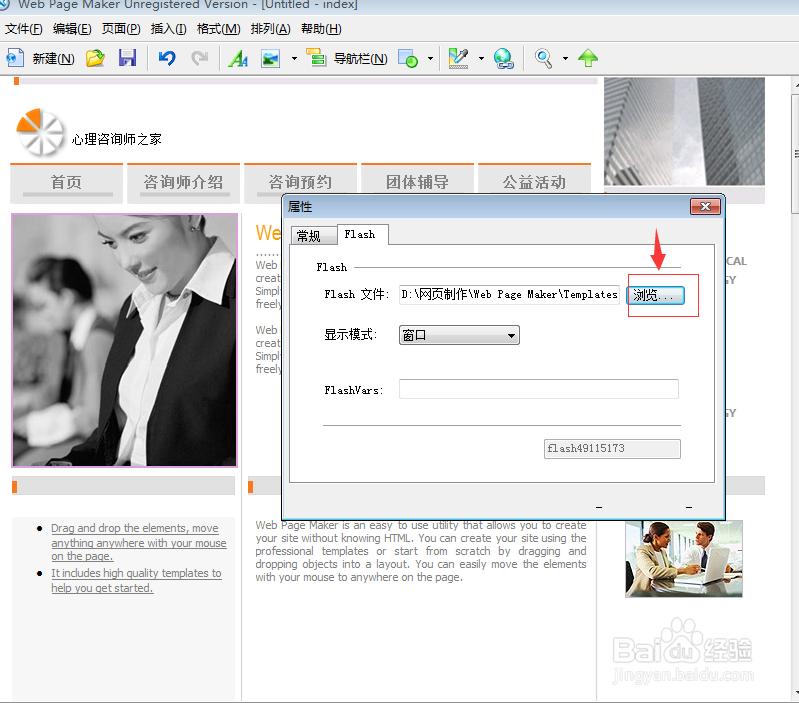Open the 编辑(E) menu
799x703 pixels.
pyautogui.click(x=72, y=29)
